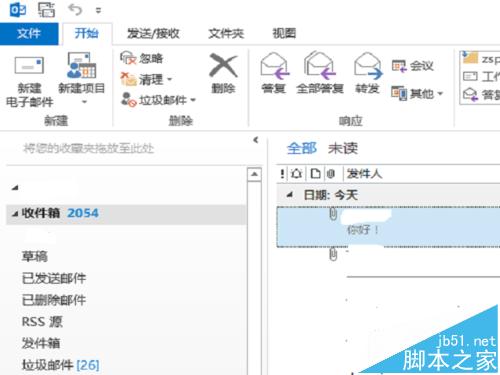Viewport: 500px width, 375px height.
Task: Sort messages by 发件人 column
Action: point(364,173)
